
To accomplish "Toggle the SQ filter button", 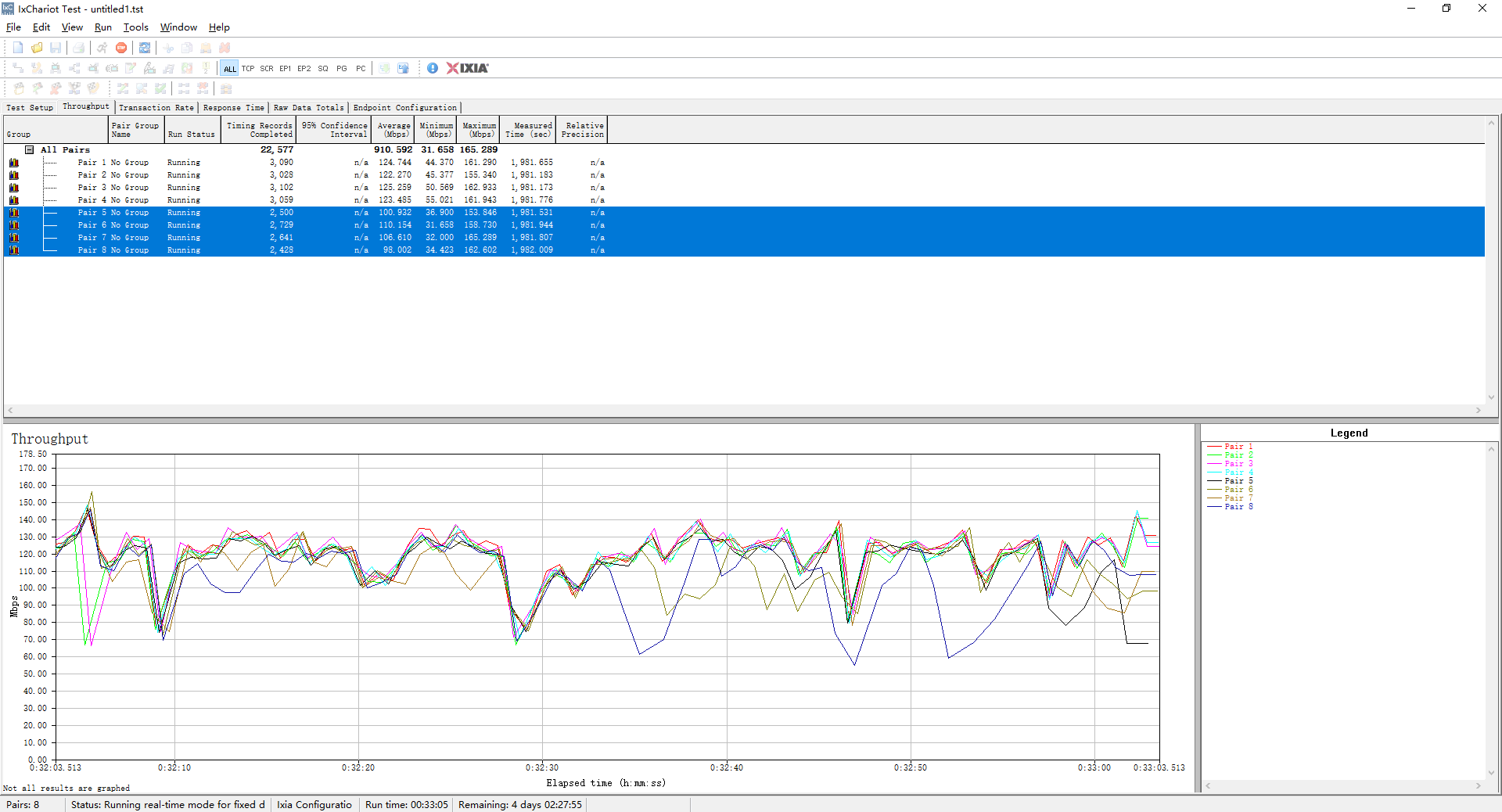I will pos(323,68).
